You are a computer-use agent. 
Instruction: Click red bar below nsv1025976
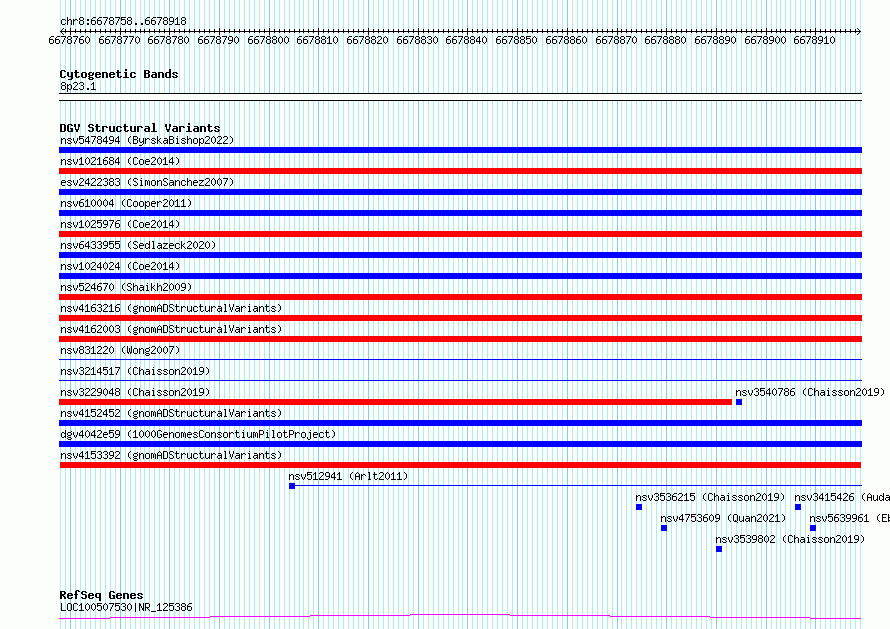(x=460, y=234)
